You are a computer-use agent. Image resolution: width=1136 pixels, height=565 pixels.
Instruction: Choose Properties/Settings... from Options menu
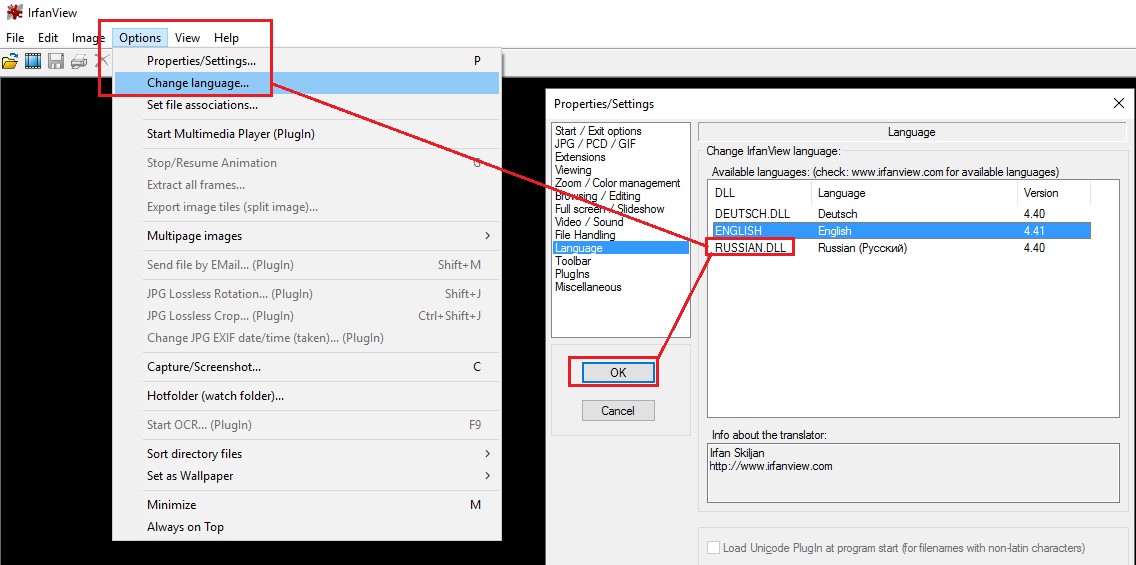[x=306, y=61]
